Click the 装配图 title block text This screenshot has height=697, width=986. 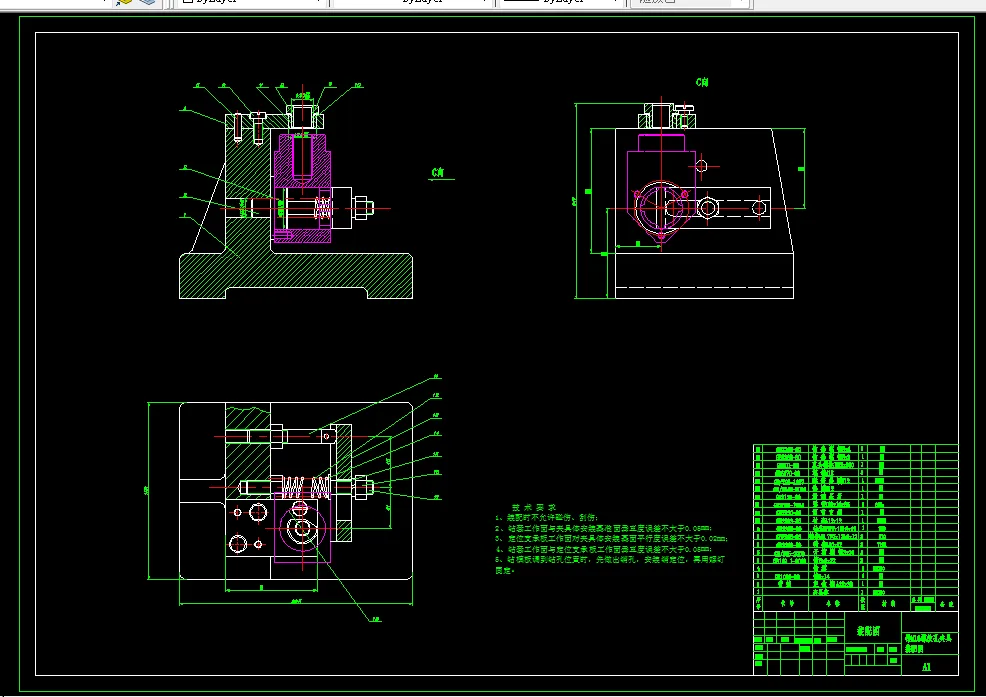point(868,630)
